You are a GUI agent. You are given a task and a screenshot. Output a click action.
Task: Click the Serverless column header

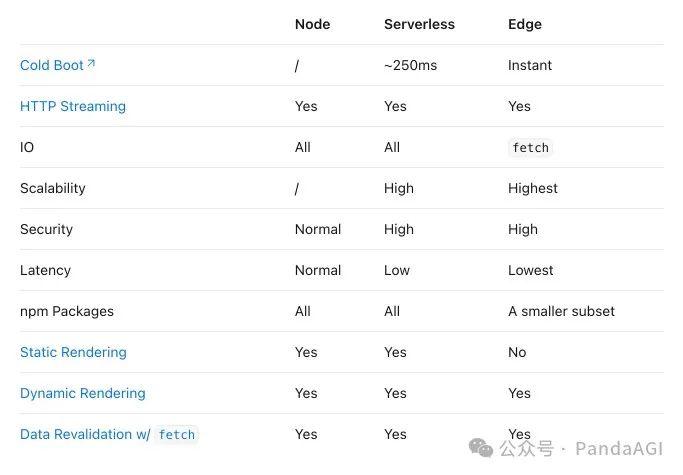pos(419,24)
